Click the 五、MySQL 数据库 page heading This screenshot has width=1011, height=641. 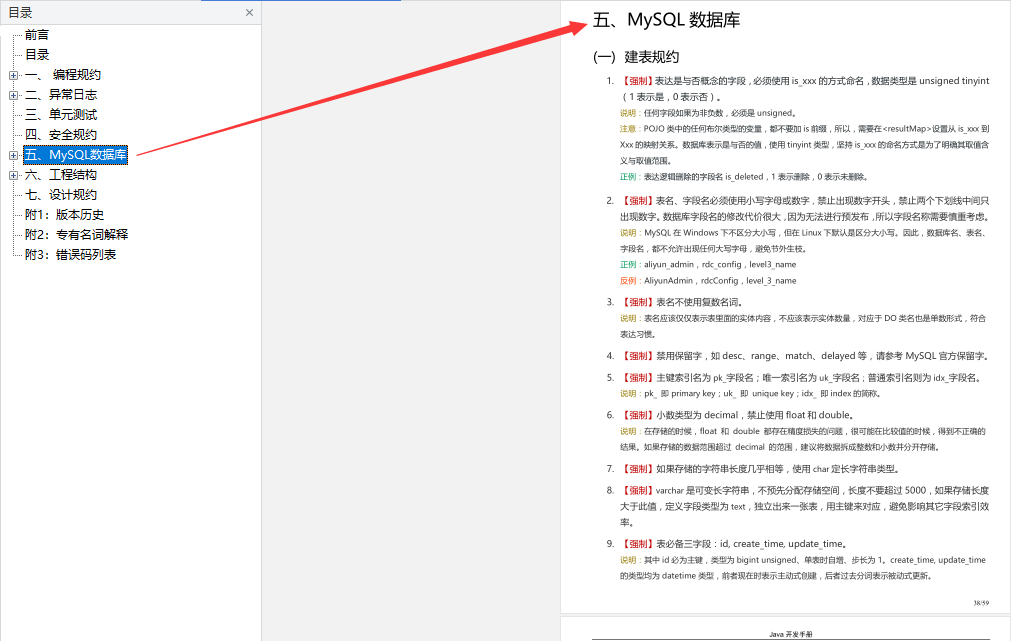point(666,20)
